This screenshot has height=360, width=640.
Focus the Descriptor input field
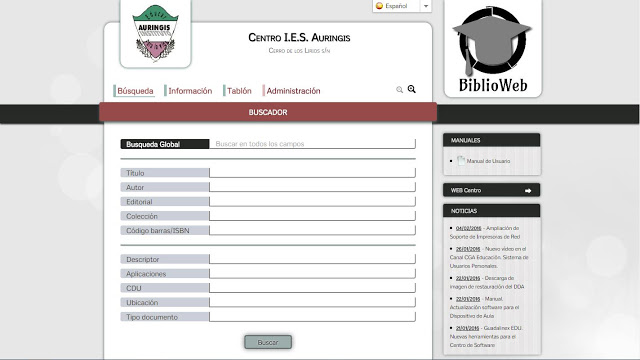point(312,259)
